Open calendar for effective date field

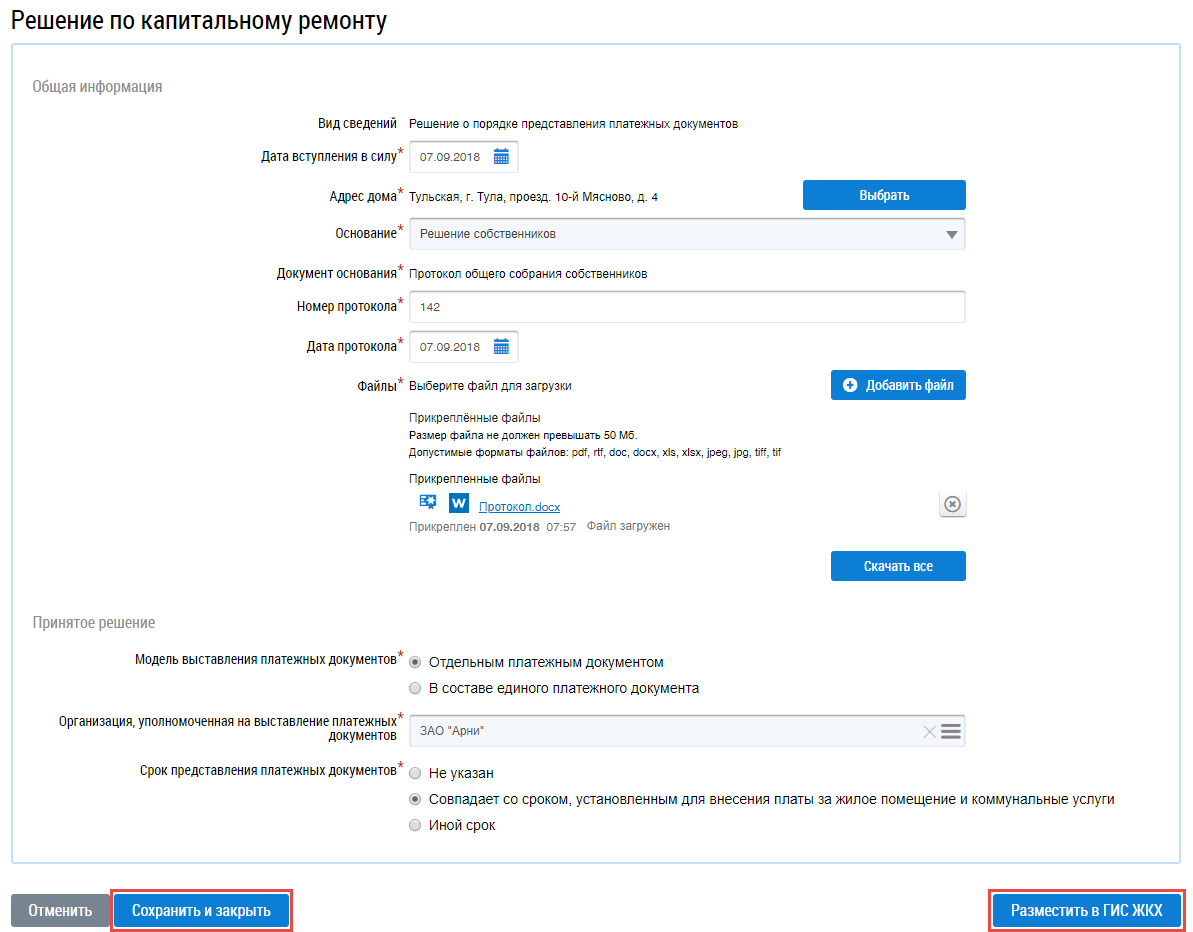pos(501,157)
